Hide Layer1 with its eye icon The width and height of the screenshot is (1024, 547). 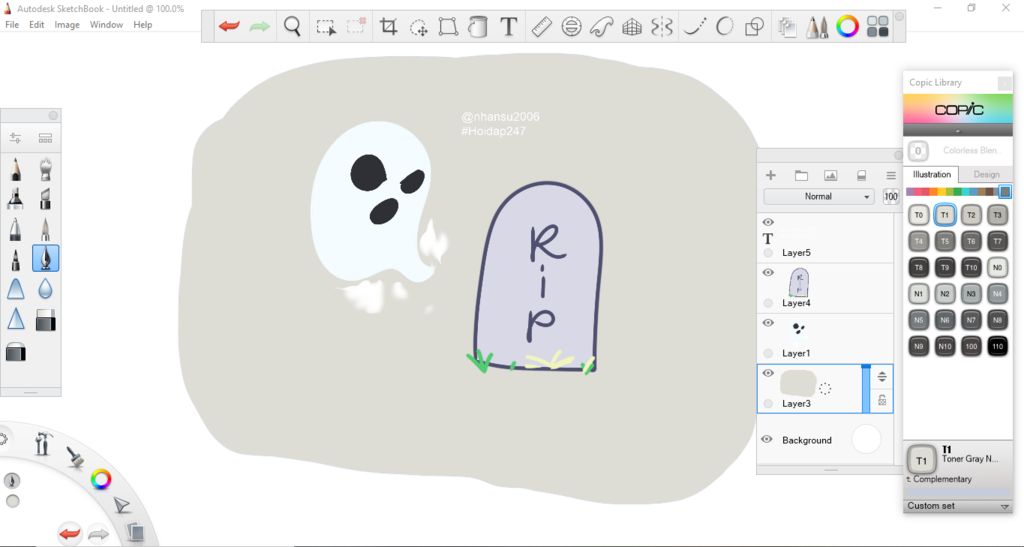pyautogui.click(x=768, y=323)
